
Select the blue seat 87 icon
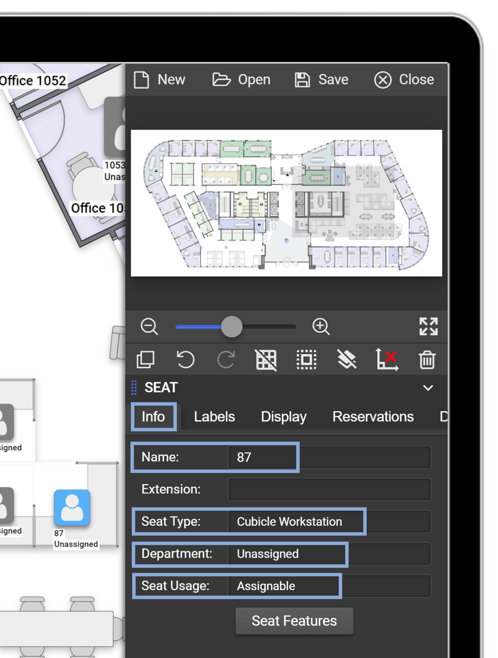pyautogui.click(x=72, y=508)
